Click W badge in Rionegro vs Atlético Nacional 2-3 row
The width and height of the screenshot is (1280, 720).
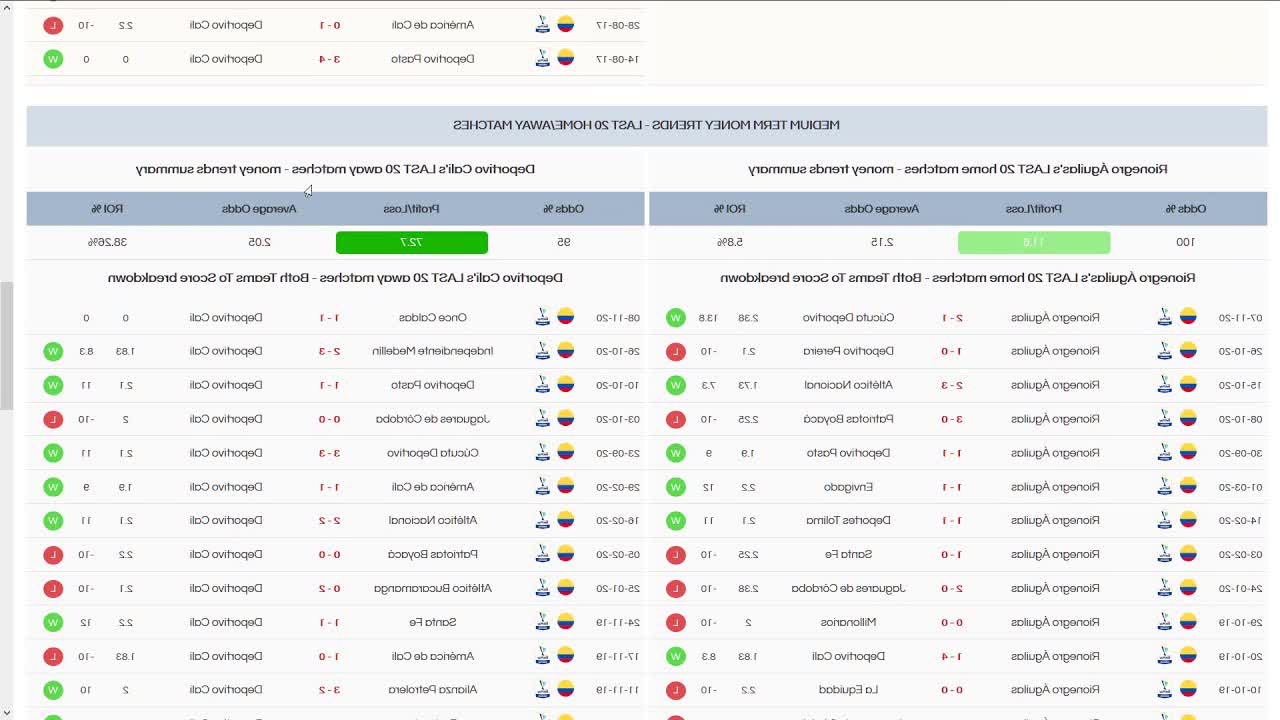pyautogui.click(x=676, y=385)
